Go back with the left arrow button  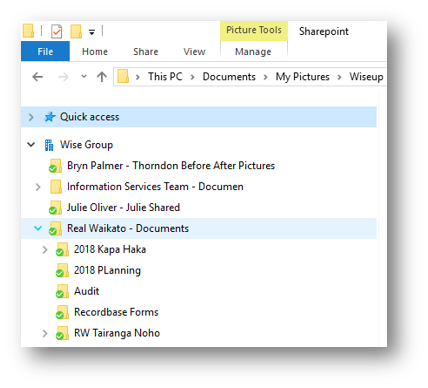(37, 77)
